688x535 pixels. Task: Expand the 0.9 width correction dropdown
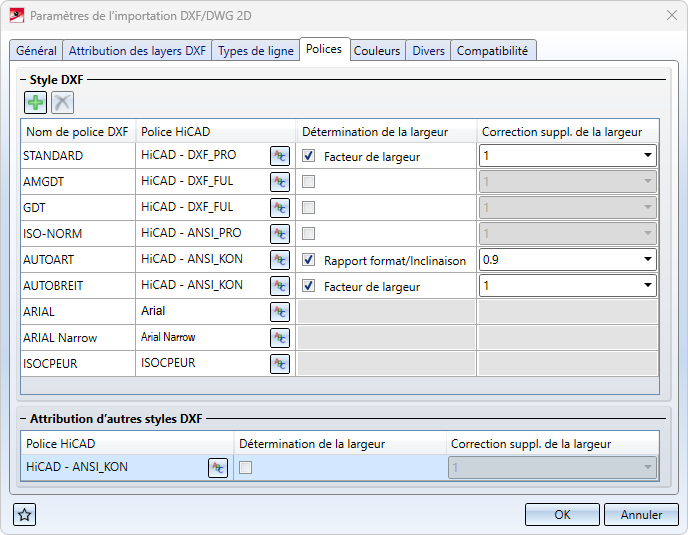click(x=648, y=260)
